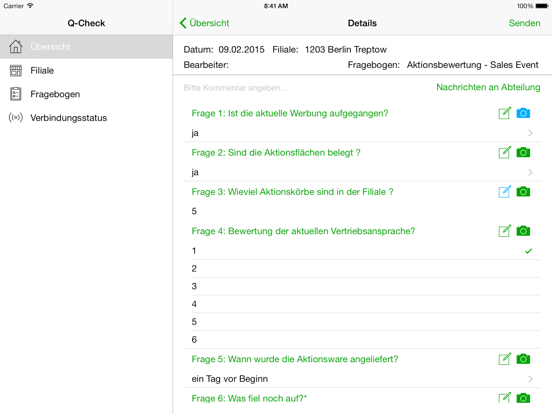Return to Übersicht via back label
The height and width of the screenshot is (414, 552).
click(209, 23)
